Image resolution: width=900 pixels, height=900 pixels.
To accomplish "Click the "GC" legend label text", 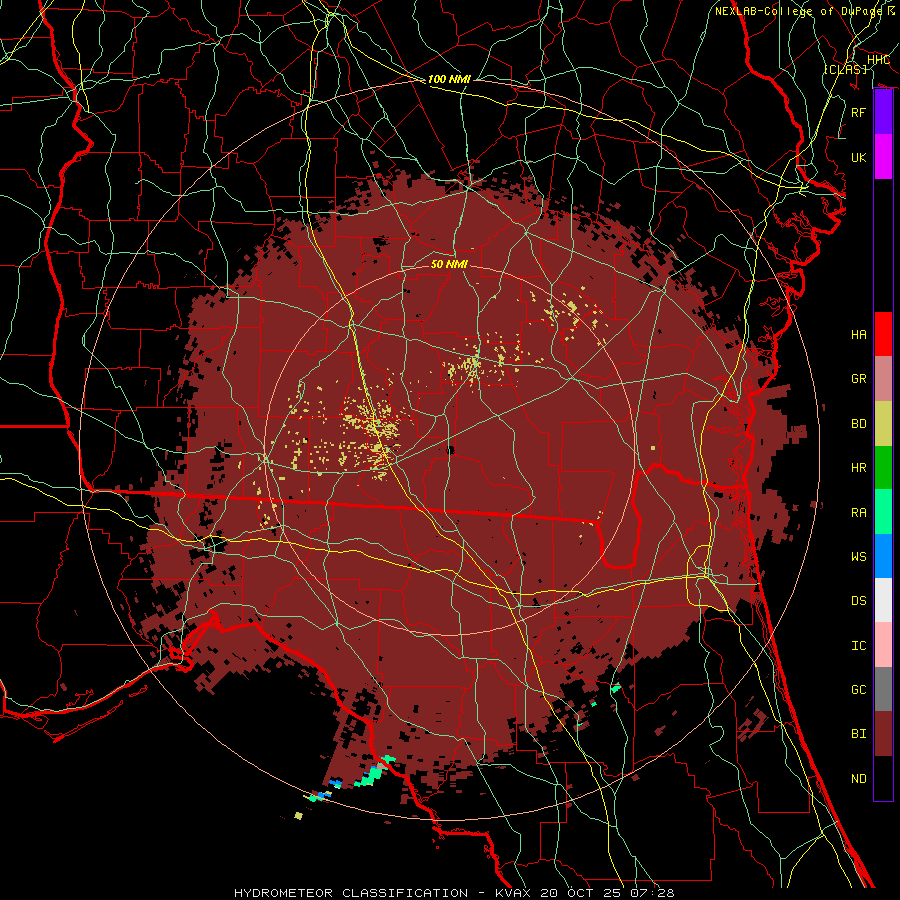I will point(858,689).
